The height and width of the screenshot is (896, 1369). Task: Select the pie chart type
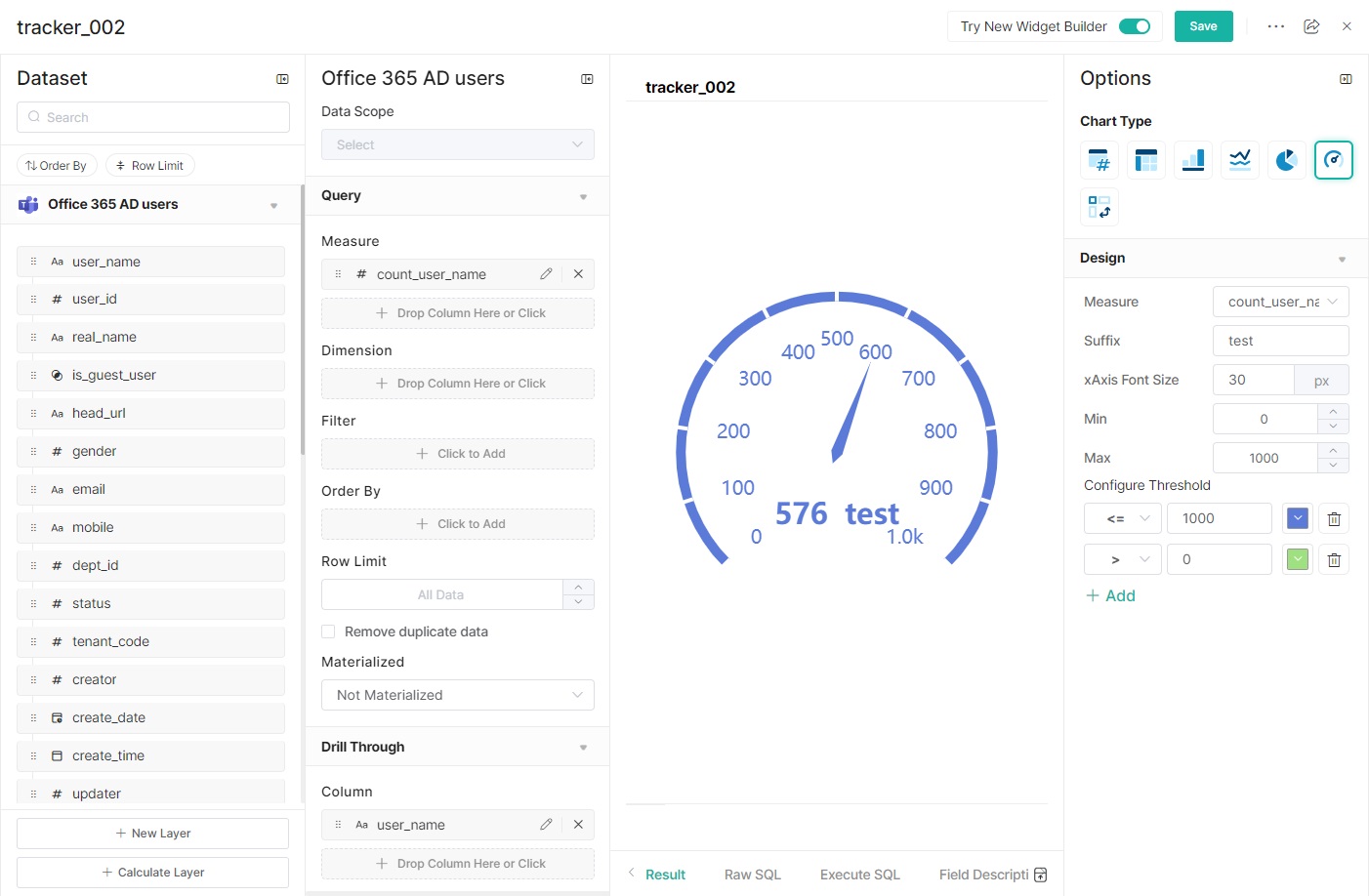click(1286, 159)
